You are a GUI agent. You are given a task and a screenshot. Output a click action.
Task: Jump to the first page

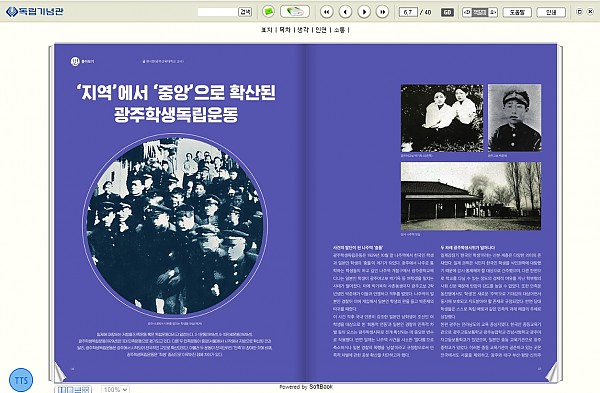(x=326, y=12)
